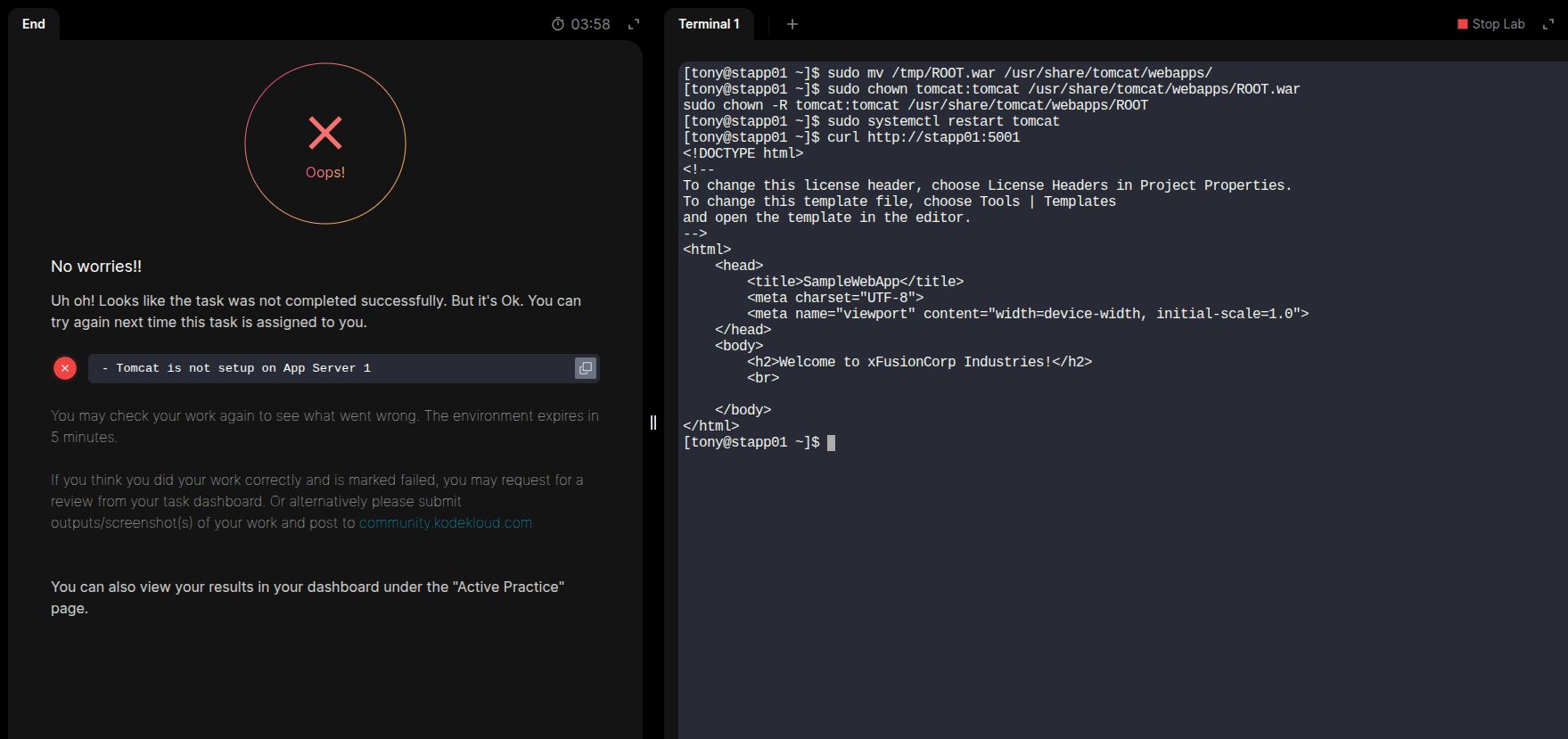
Task: Click the timer clock icon
Action: pos(558,24)
